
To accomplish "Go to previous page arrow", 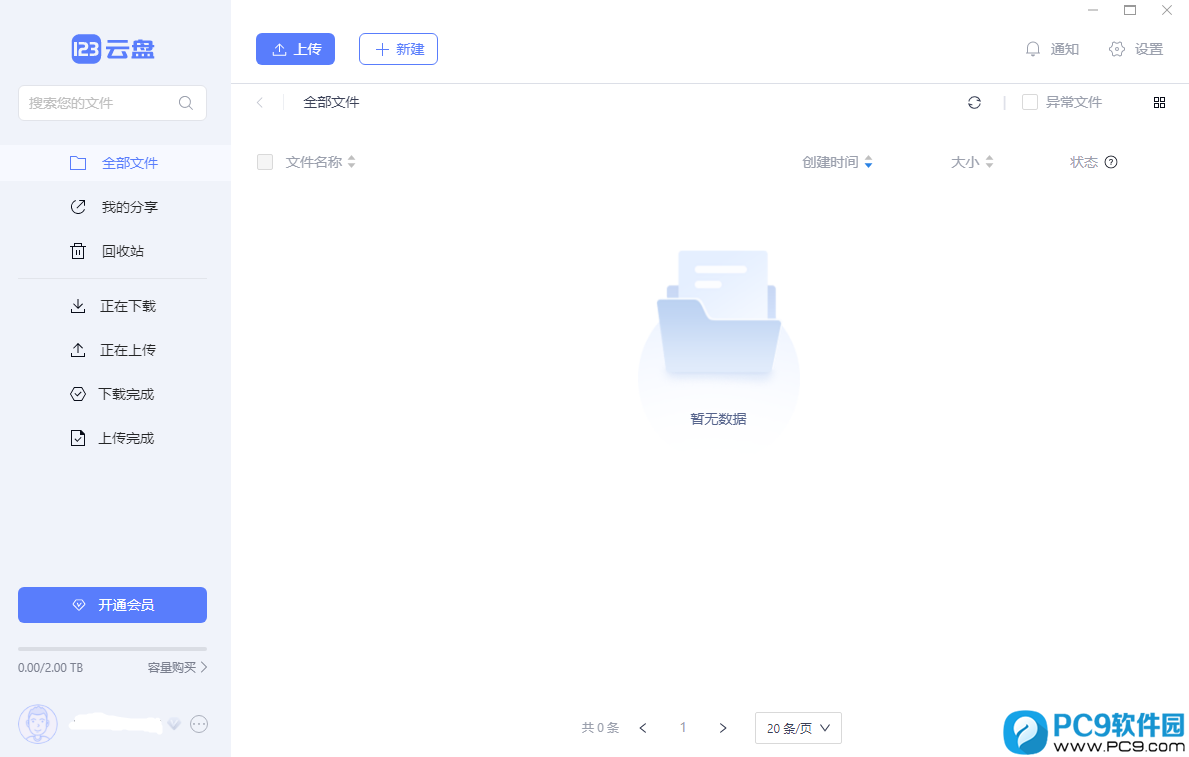I will pos(643,728).
